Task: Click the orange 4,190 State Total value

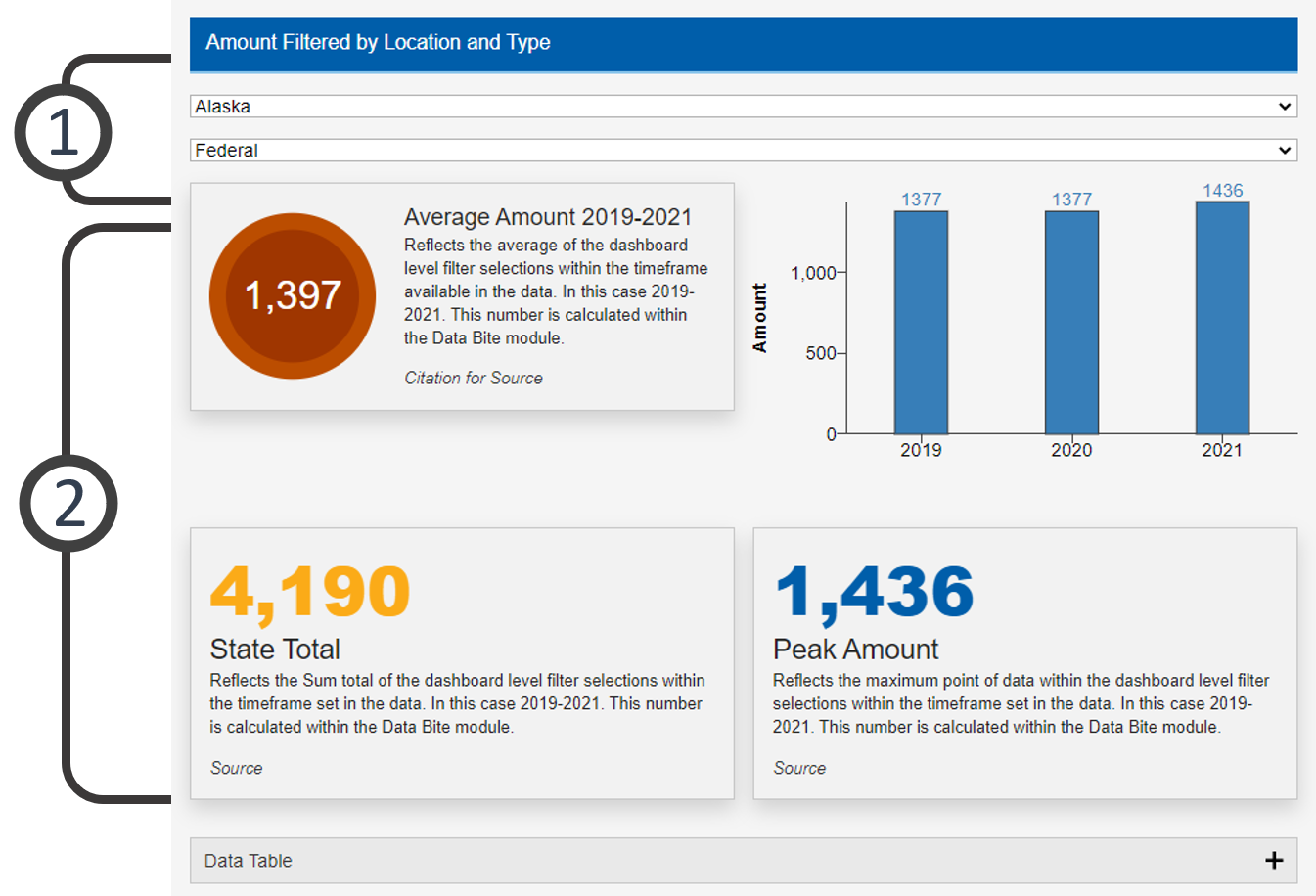Action: [x=310, y=589]
